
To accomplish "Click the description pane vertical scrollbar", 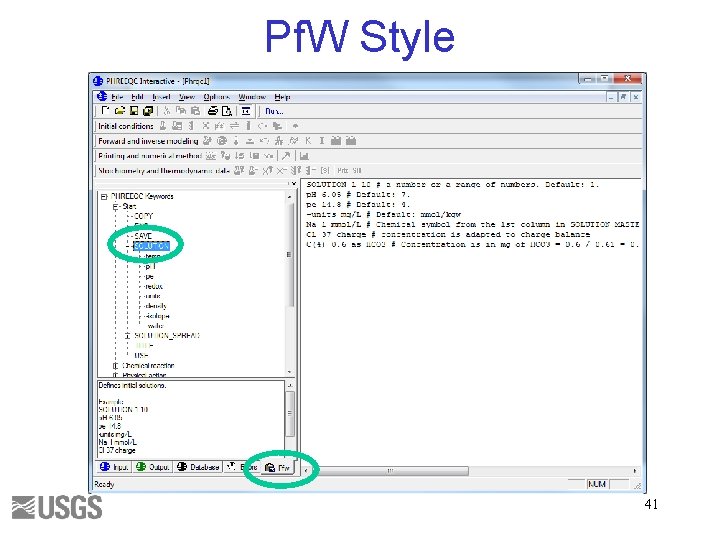I will point(290,413).
